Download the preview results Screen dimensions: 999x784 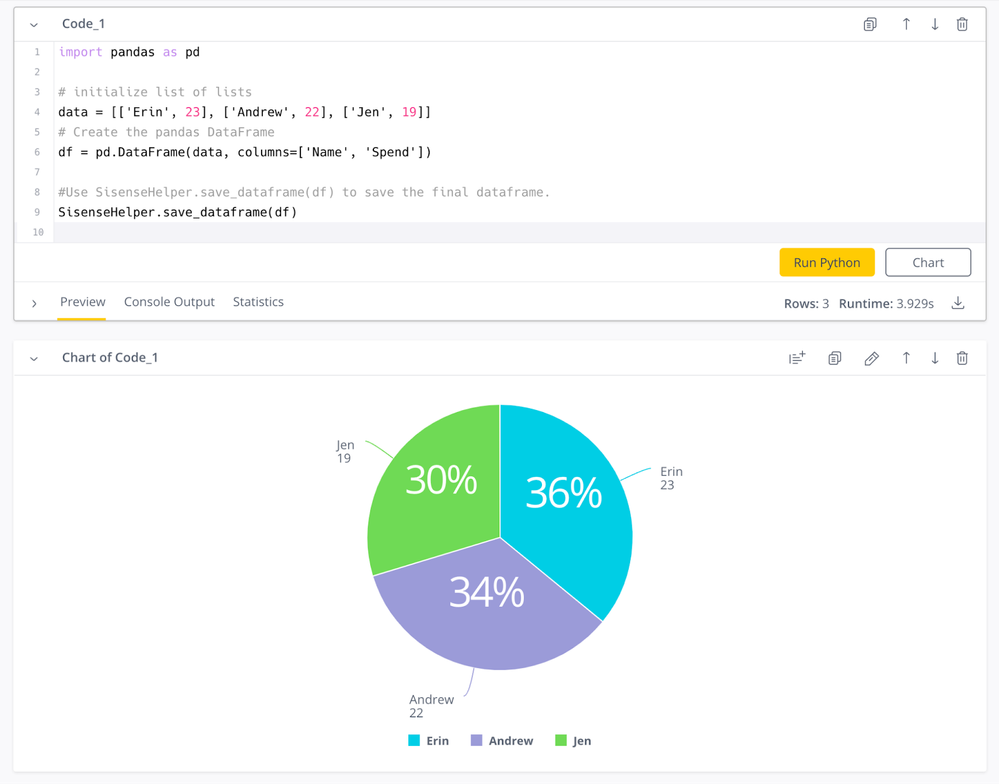click(958, 303)
